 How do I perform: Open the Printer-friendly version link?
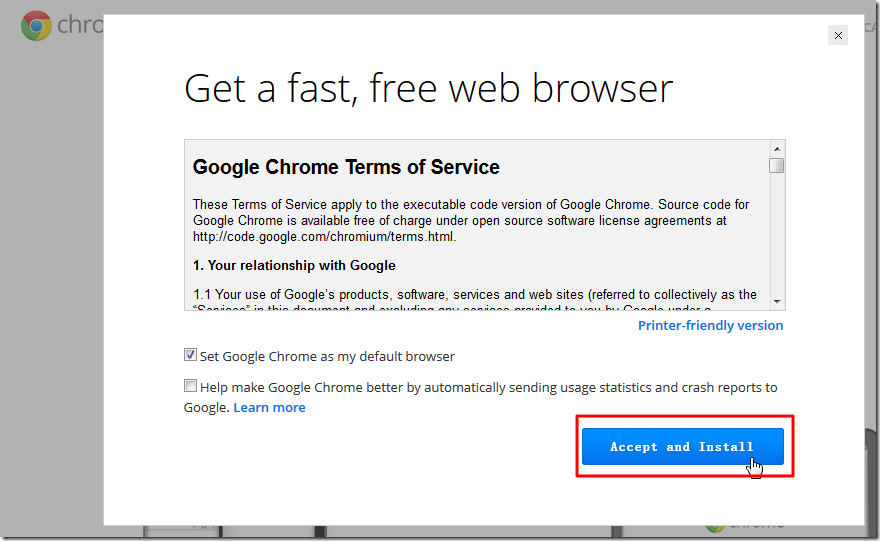click(x=710, y=326)
